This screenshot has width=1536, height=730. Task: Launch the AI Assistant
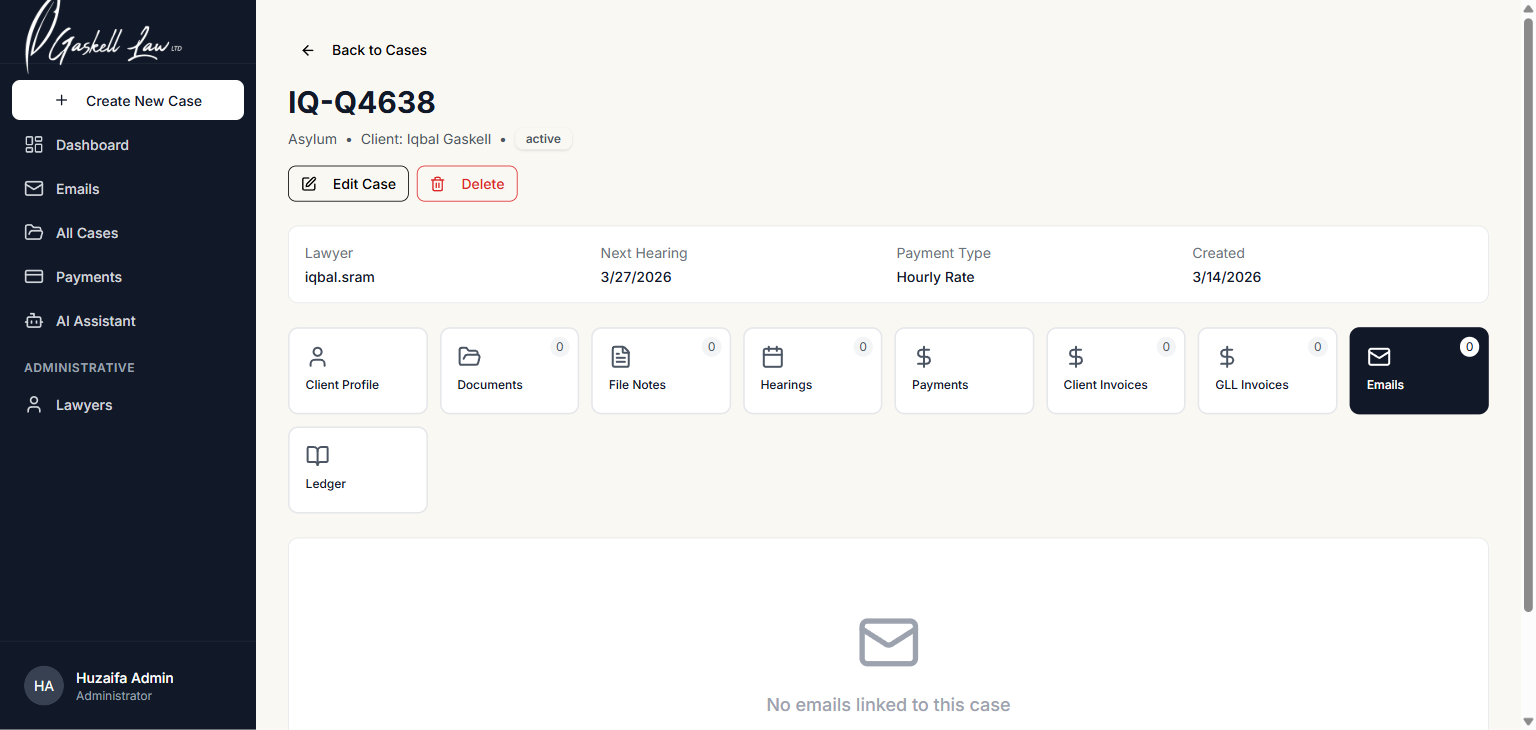95,320
